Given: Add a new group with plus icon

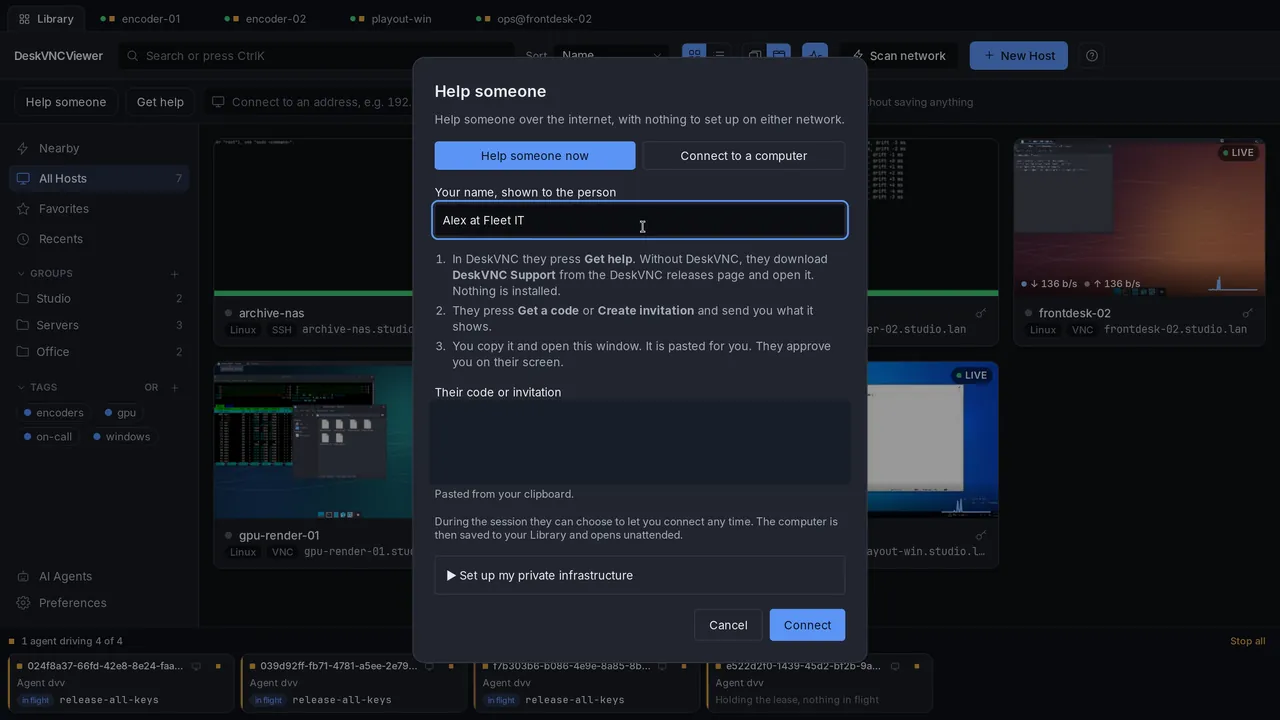Looking at the screenshot, I should 175,274.
